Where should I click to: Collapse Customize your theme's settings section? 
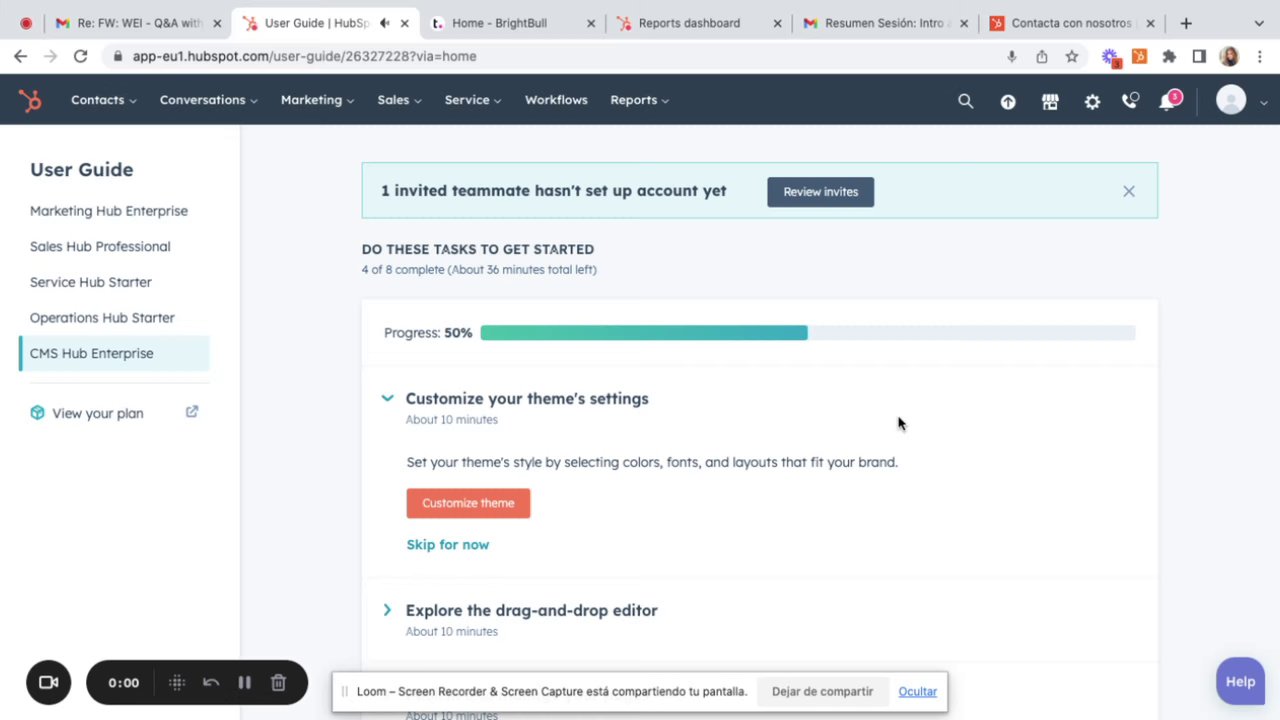(x=387, y=398)
